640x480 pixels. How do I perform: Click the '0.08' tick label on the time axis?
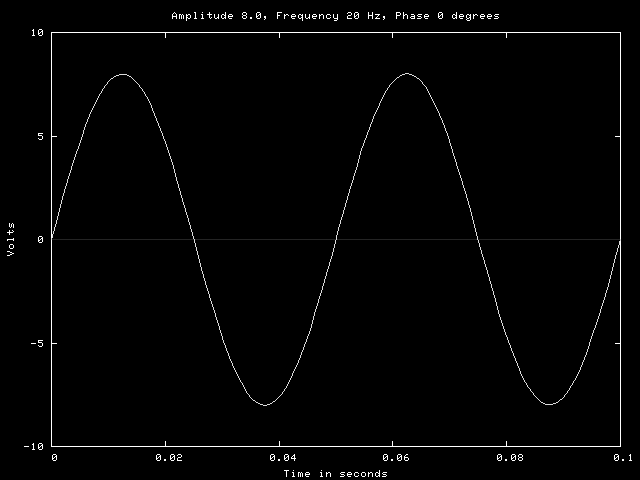(508, 458)
